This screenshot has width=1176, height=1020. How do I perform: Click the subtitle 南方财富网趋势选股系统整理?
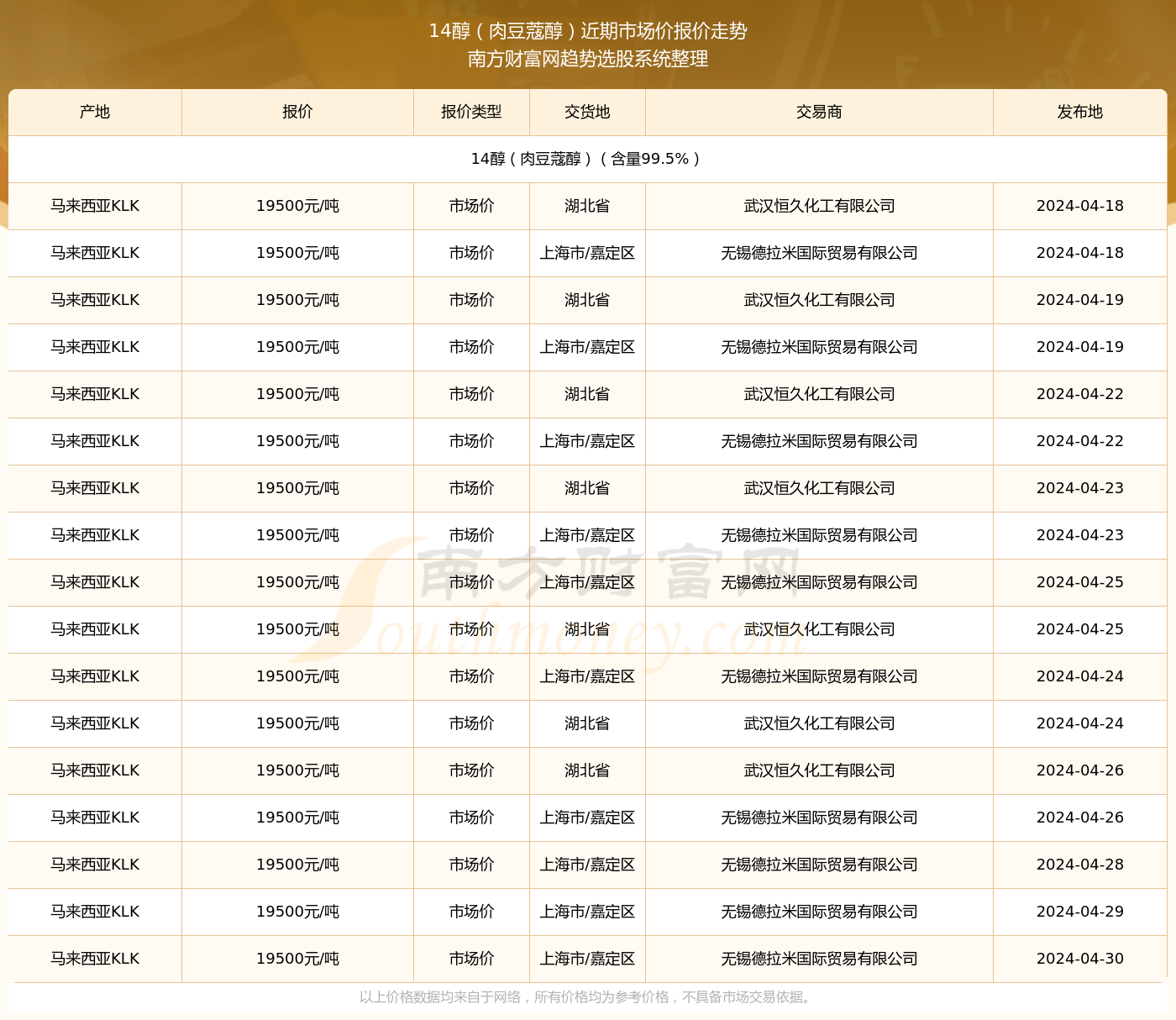[588, 59]
